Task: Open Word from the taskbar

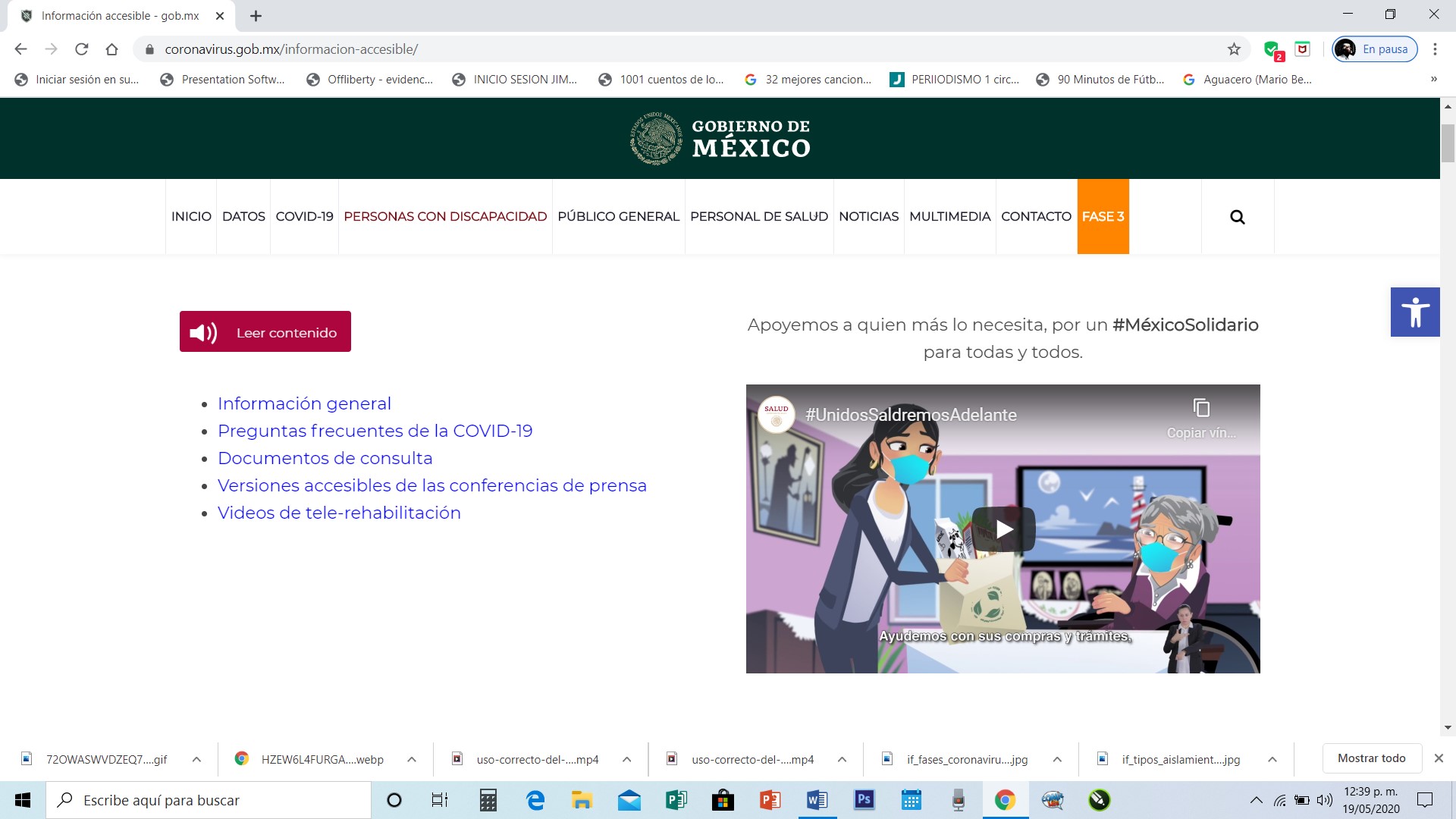Action: (817, 800)
